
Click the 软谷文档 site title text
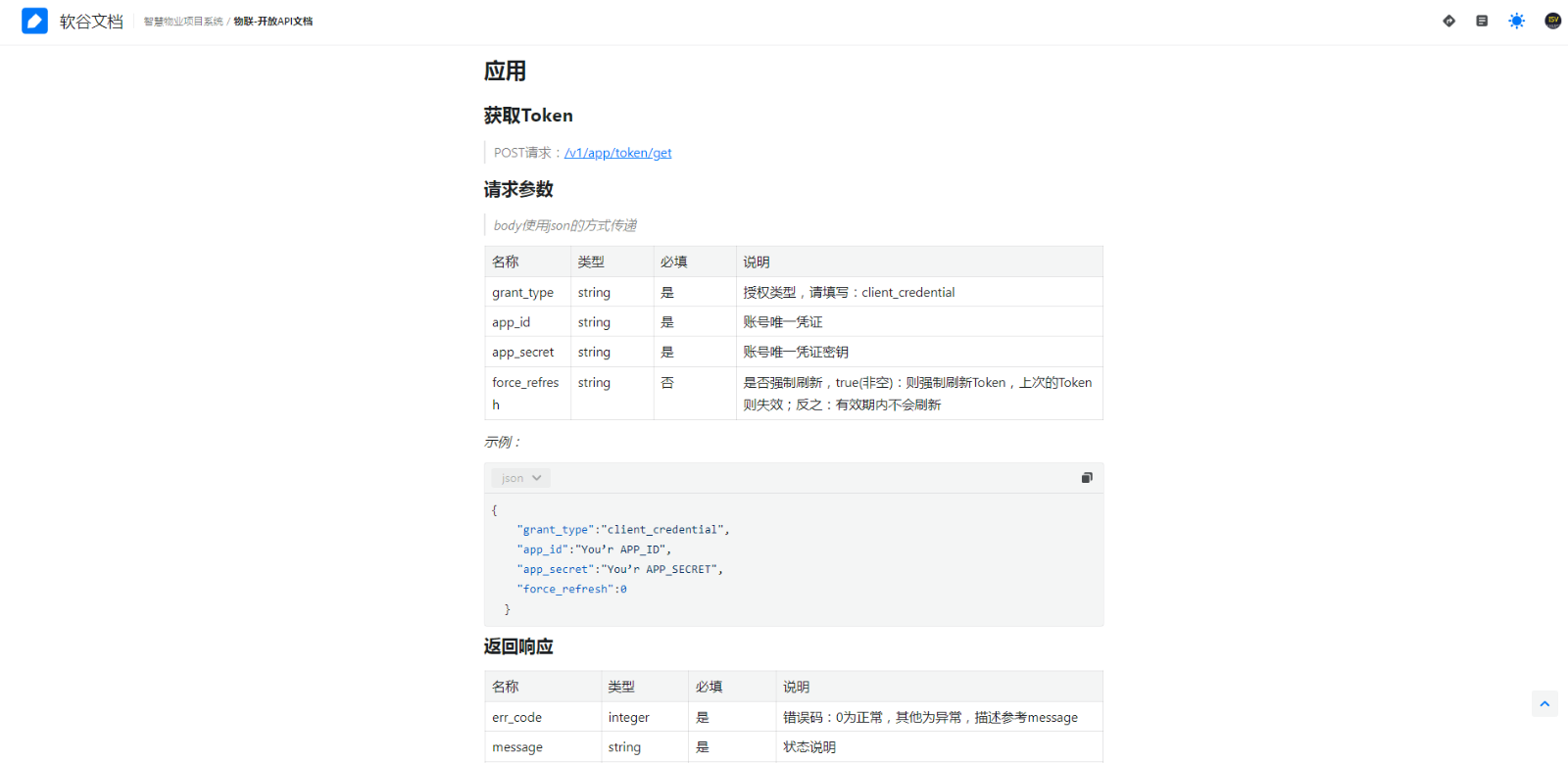click(91, 22)
